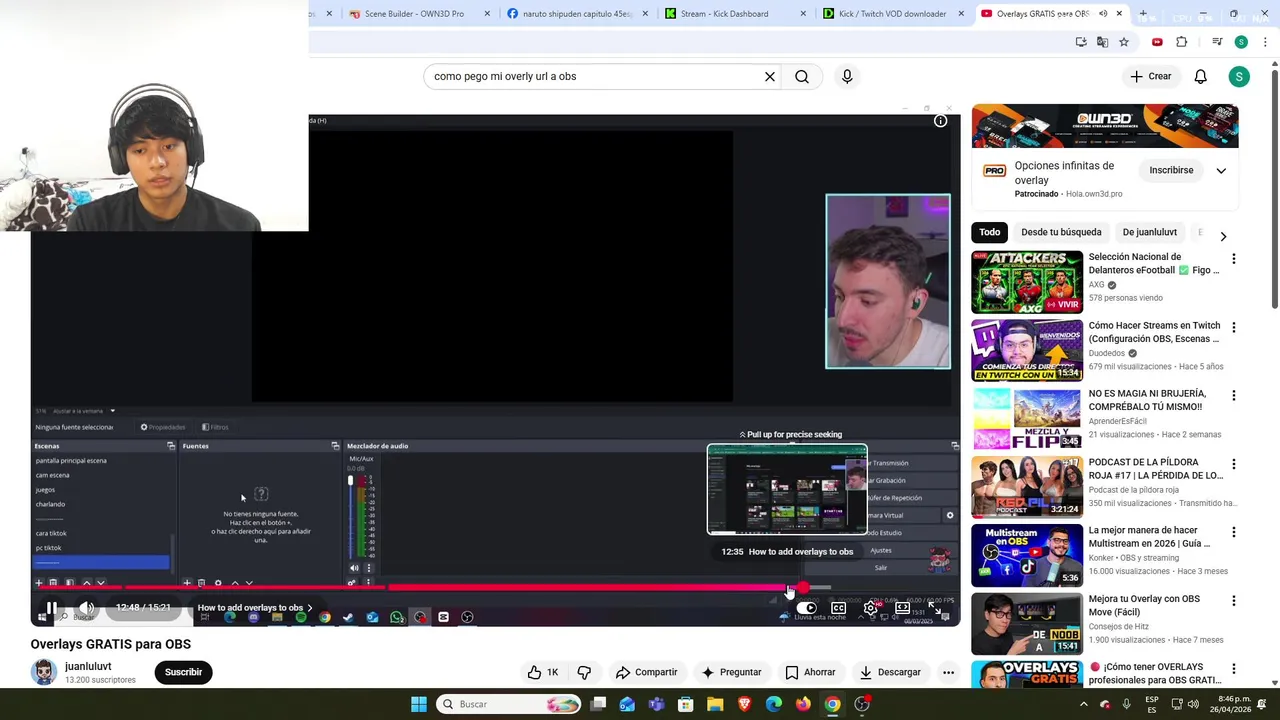Close the Overlays GRATIS para OBS tab
The width and height of the screenshot is (1280, 720).
1119,14
